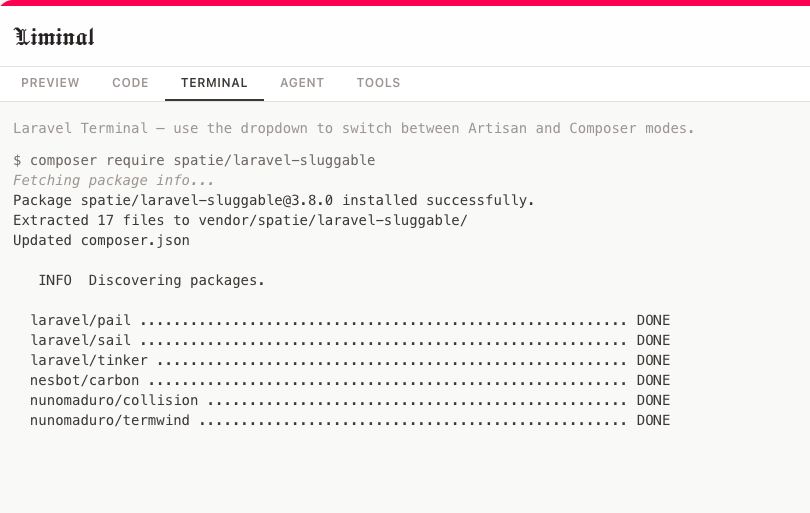Click the 'Updated composer.json' line

[x=101, y=241]
